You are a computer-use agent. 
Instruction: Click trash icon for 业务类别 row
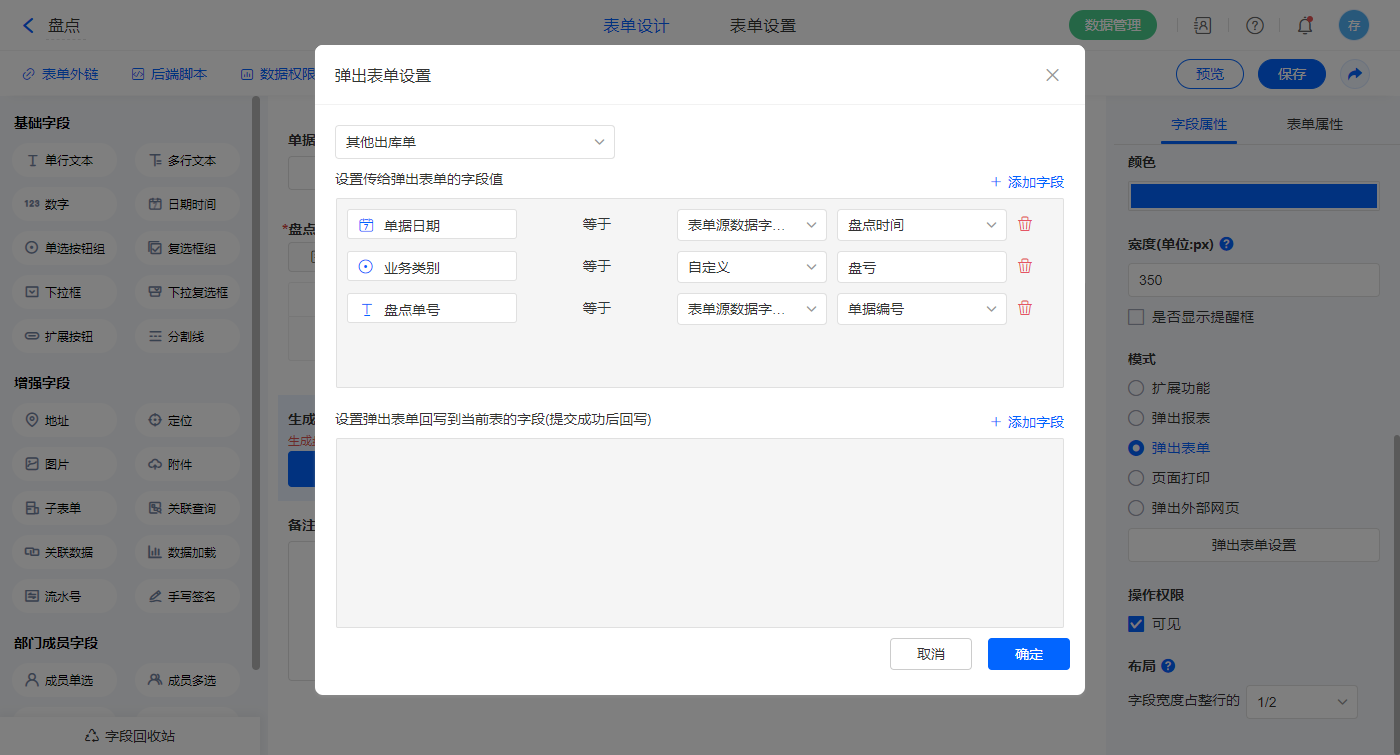pyautogui.click(x=1025, y=267)
